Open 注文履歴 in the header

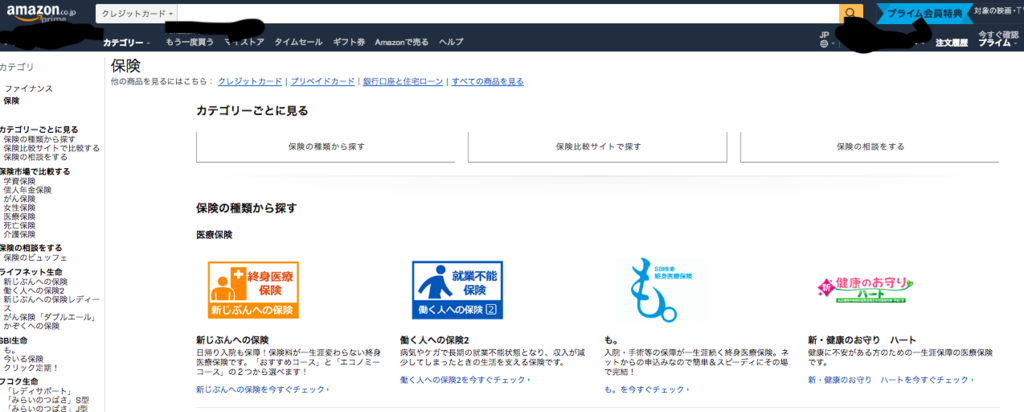950,42
